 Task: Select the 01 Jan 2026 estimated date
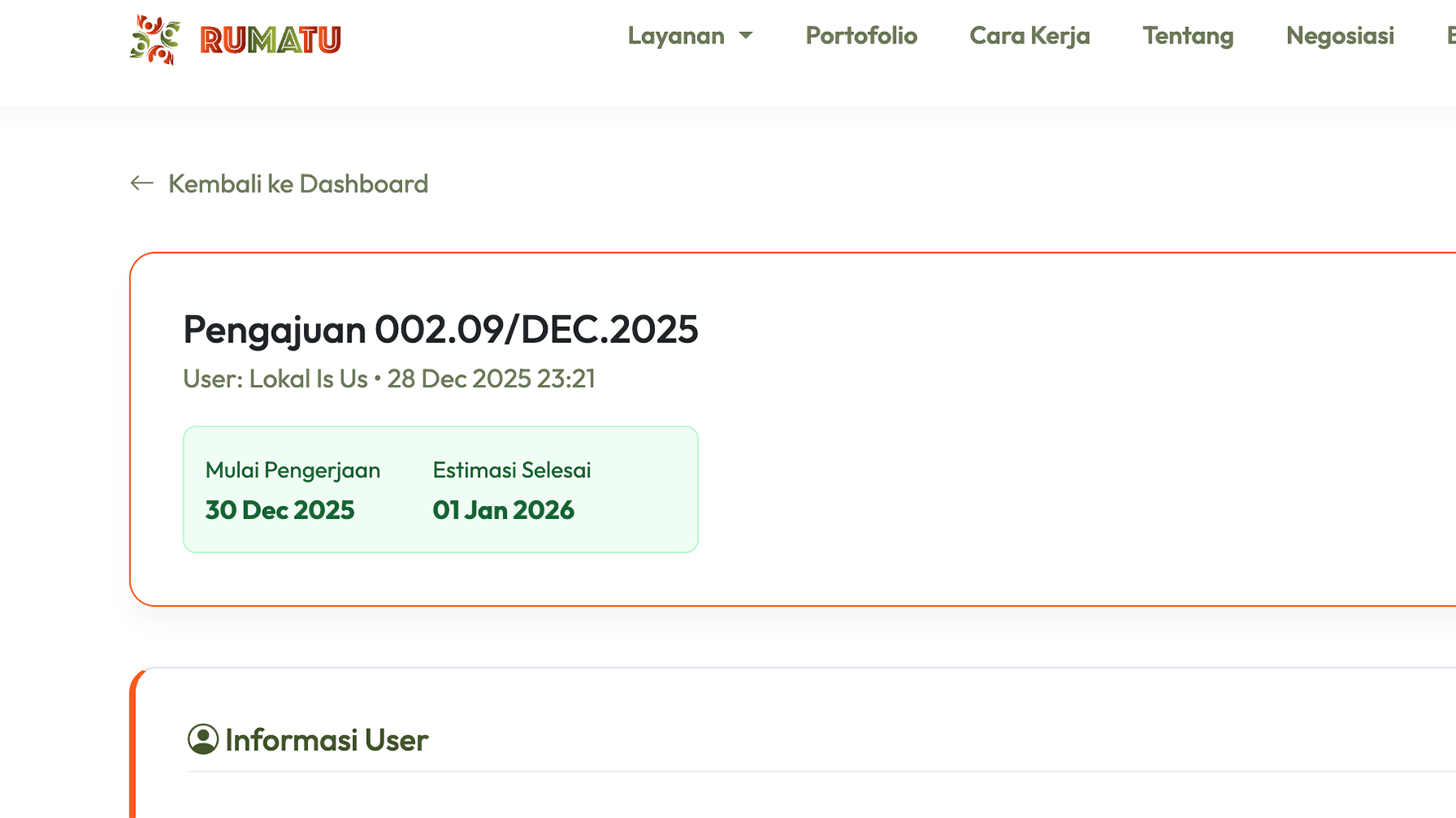503,510
